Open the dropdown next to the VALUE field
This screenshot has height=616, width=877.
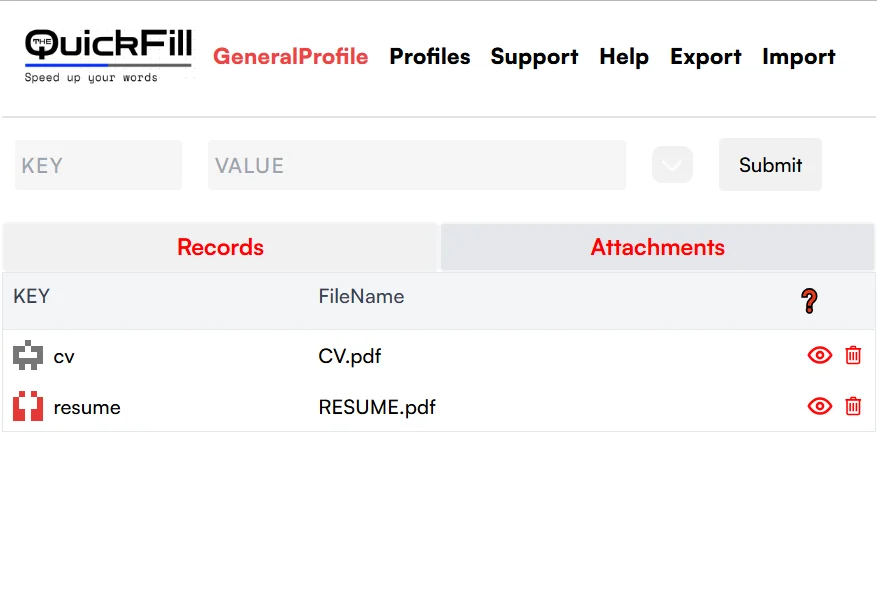672,165
